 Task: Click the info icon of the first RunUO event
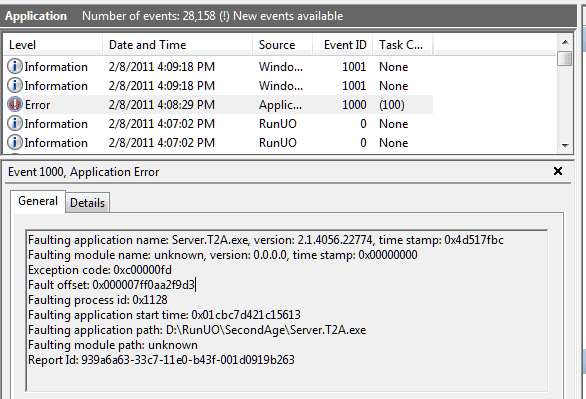coord(15,124)
